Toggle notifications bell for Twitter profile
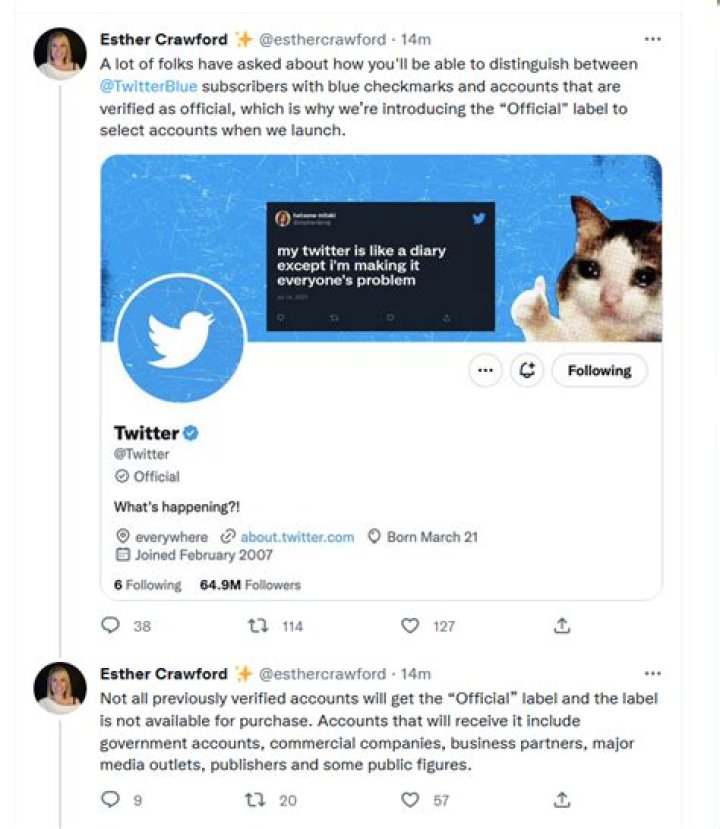Viewport: 720px width, 829px height. [527, 370]
